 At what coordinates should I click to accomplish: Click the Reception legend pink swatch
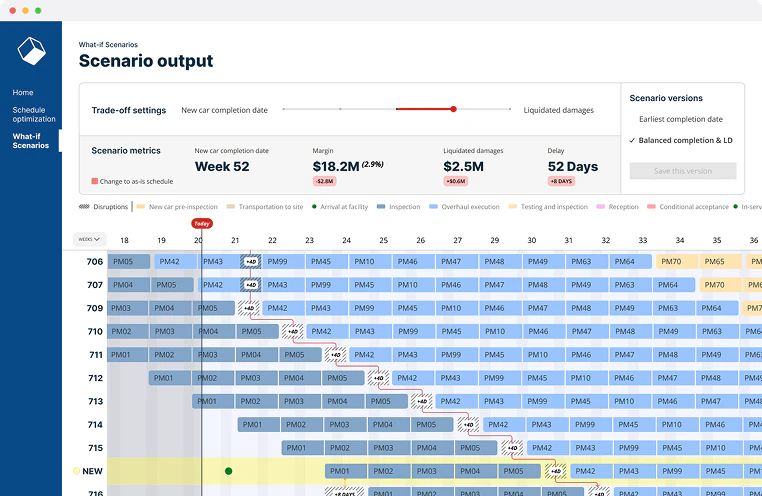601,206
